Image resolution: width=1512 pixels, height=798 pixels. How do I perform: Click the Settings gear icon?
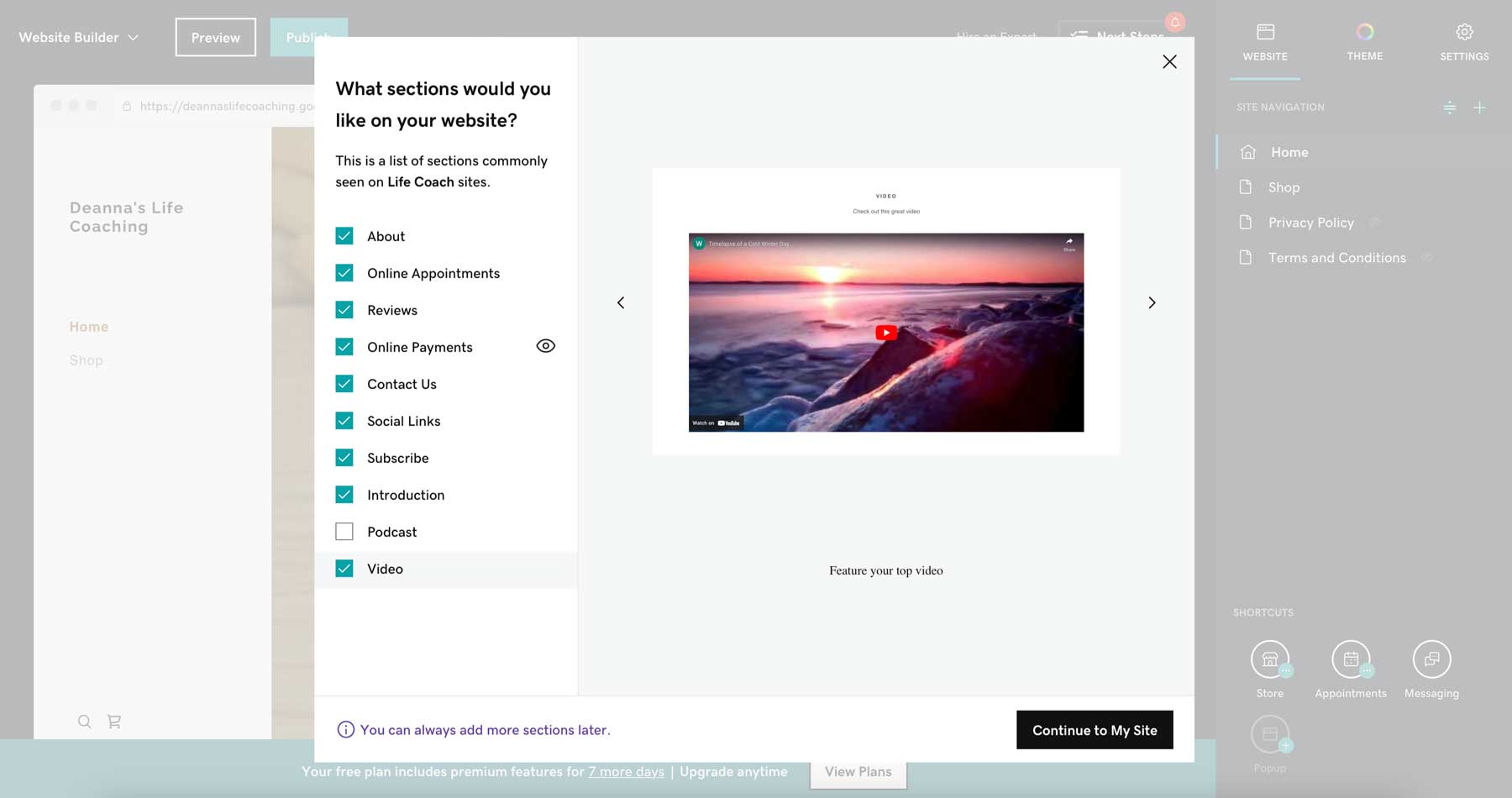click(1464, 33)
